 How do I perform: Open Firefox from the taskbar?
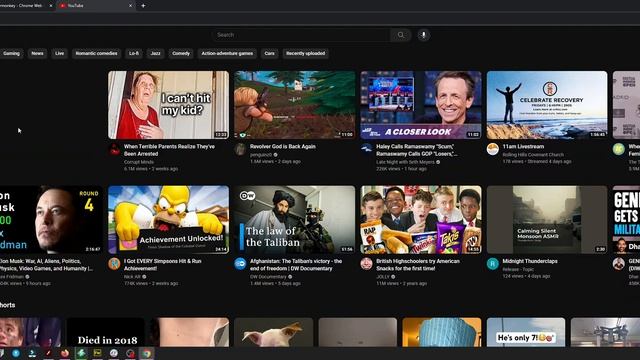[x=64, y=353]
